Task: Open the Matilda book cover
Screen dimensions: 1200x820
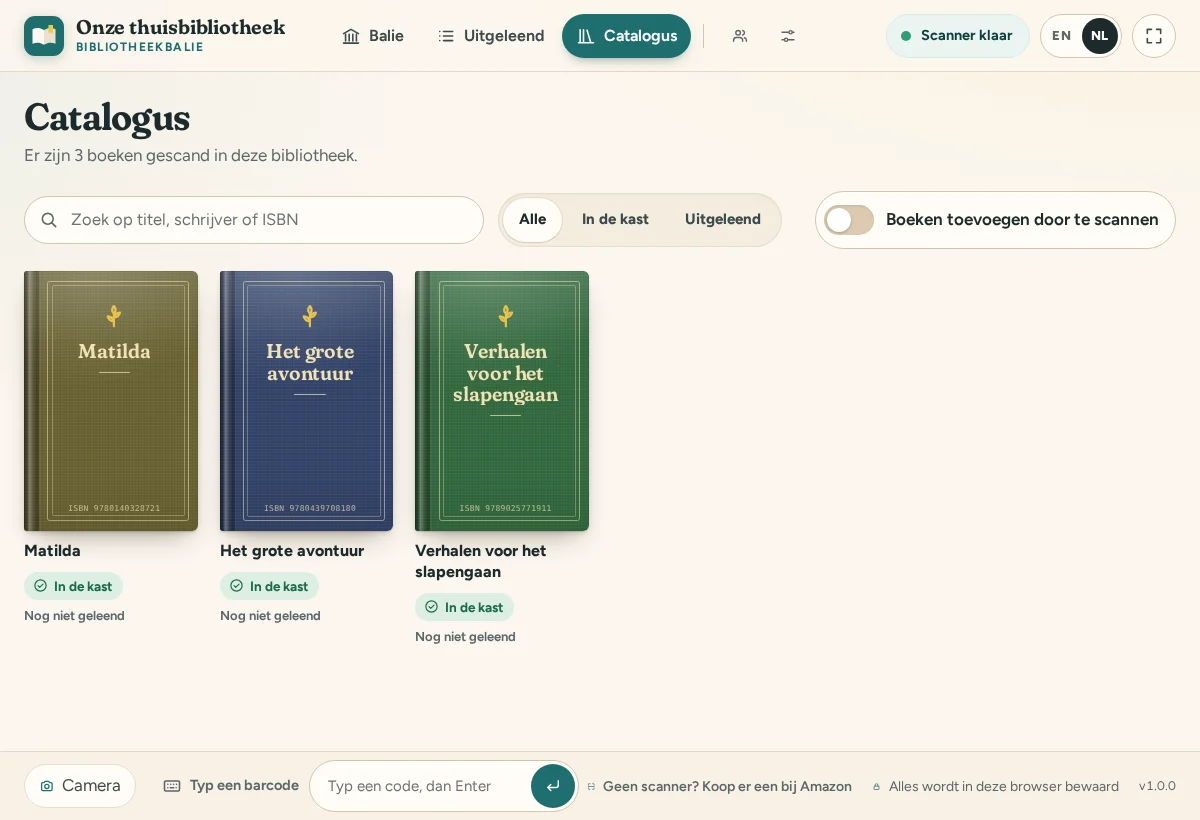Action: pyautogui.click(x=111, y=401)
